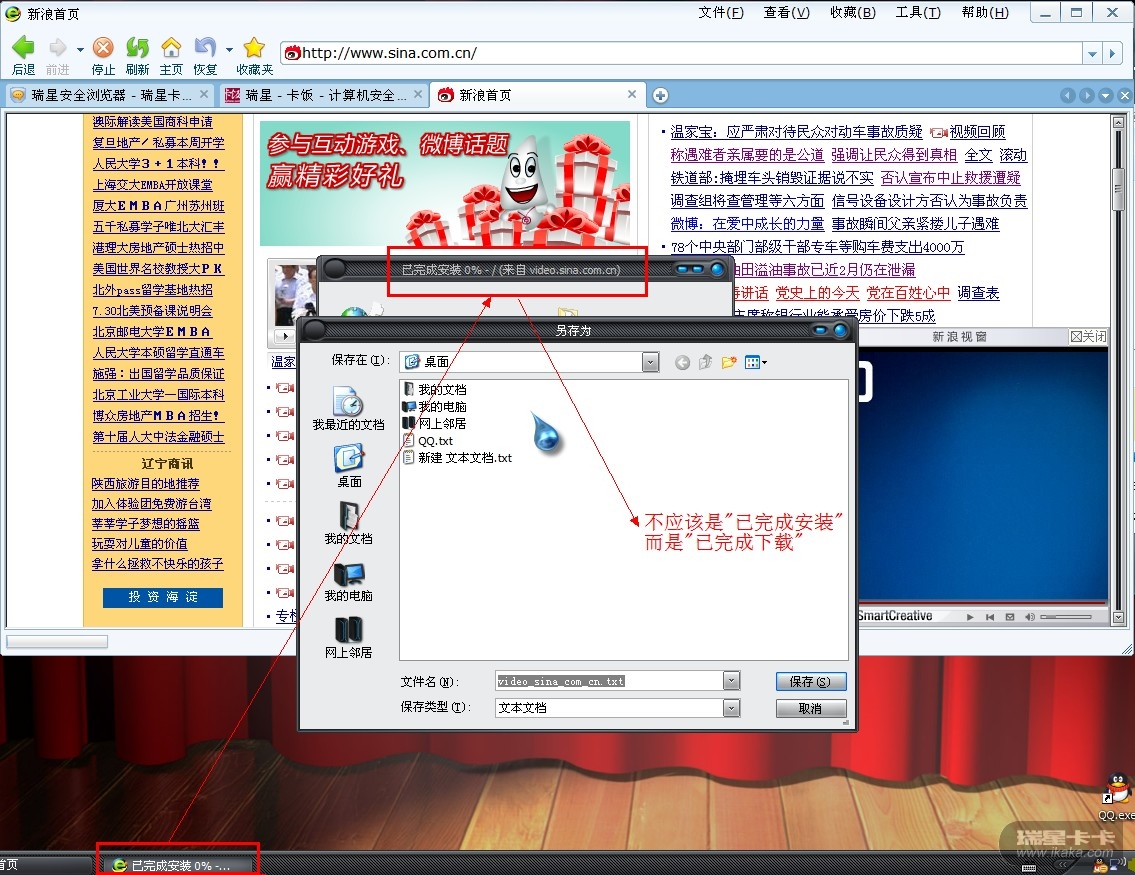Screen dimensions: 1135x875
Task: Select 我的电脑 entry in file list
Action: [x=435, y=407]
